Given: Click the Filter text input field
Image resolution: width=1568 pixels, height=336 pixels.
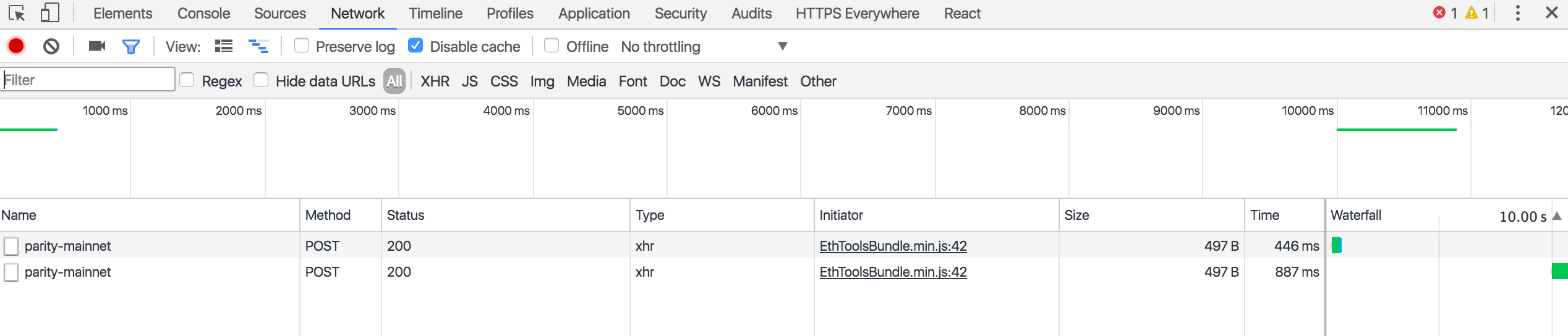Looking at the screenshot, I should coord(88,80).
